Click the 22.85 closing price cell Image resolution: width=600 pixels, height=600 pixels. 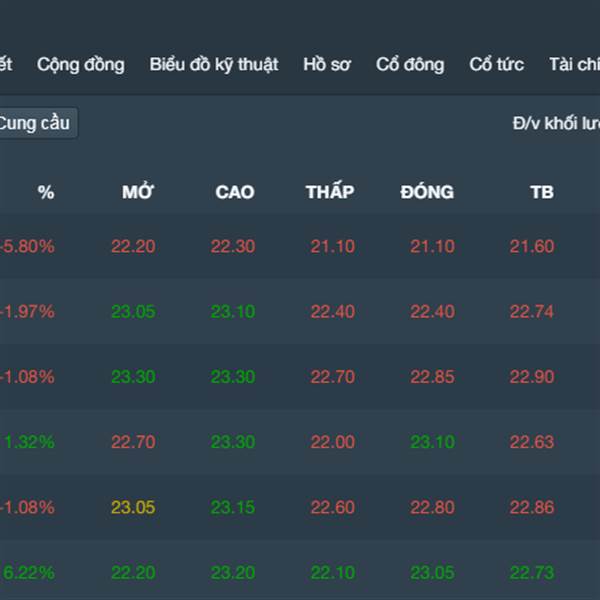432,377
